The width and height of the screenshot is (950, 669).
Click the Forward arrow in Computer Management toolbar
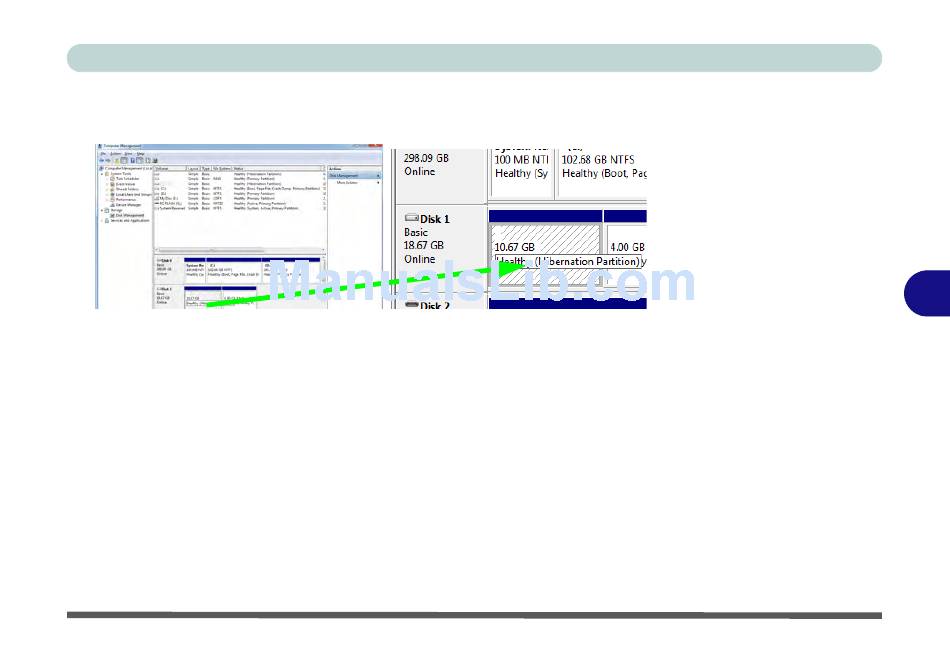coord(106,160)
